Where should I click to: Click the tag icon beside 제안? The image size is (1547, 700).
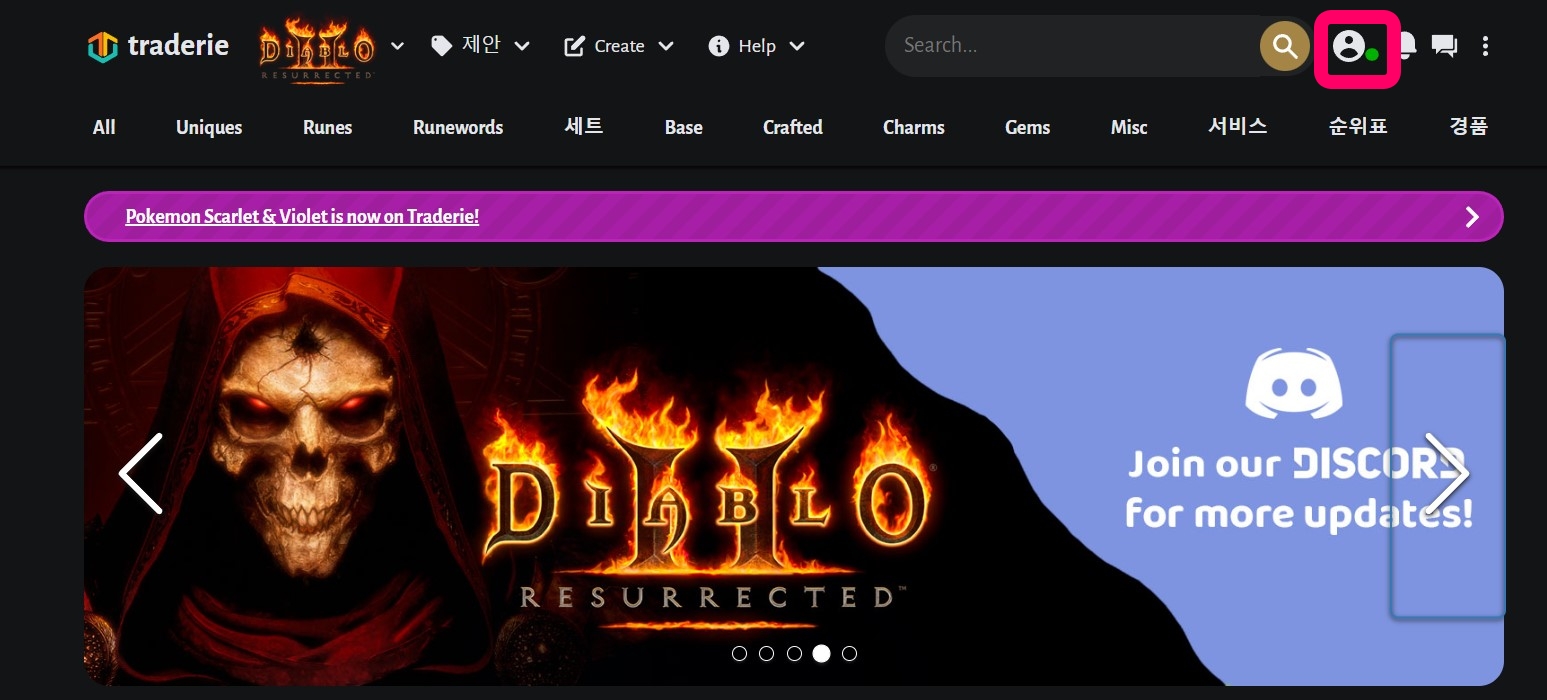click(x=441, y=46)
